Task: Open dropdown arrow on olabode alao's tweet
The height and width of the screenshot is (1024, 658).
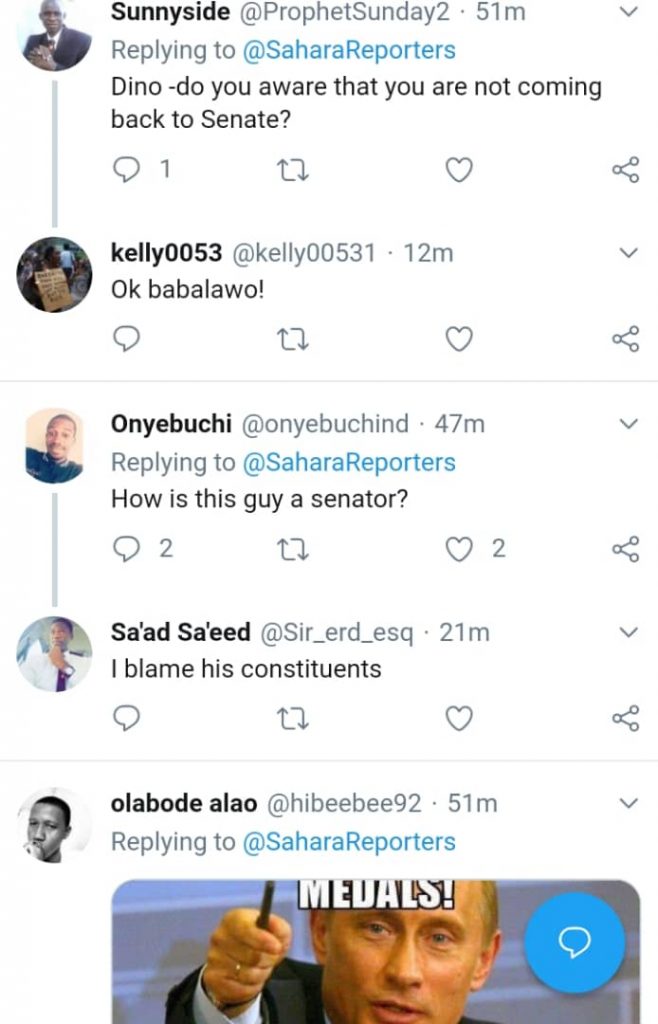Action: coord(628,803)
